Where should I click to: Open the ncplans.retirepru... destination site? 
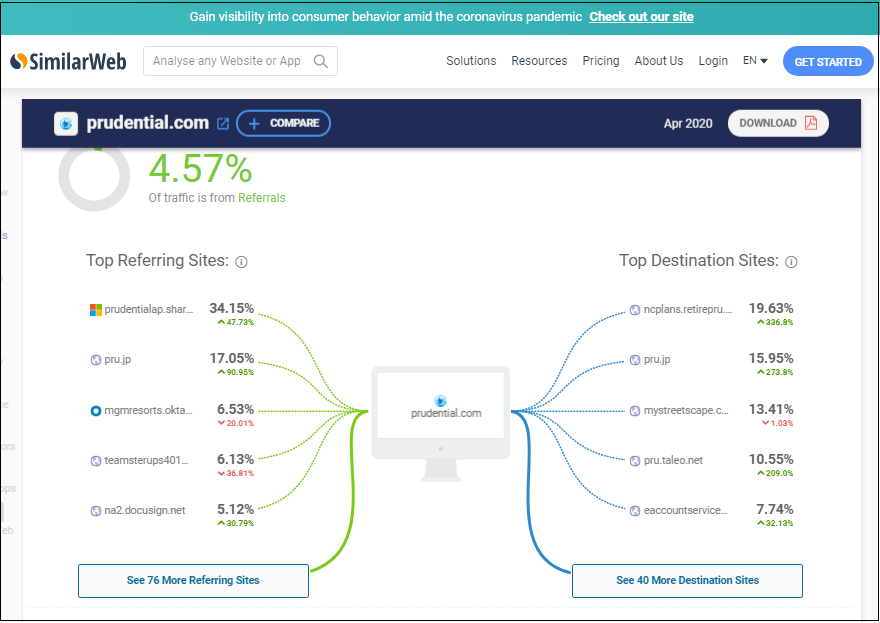(x=688, y=309)
